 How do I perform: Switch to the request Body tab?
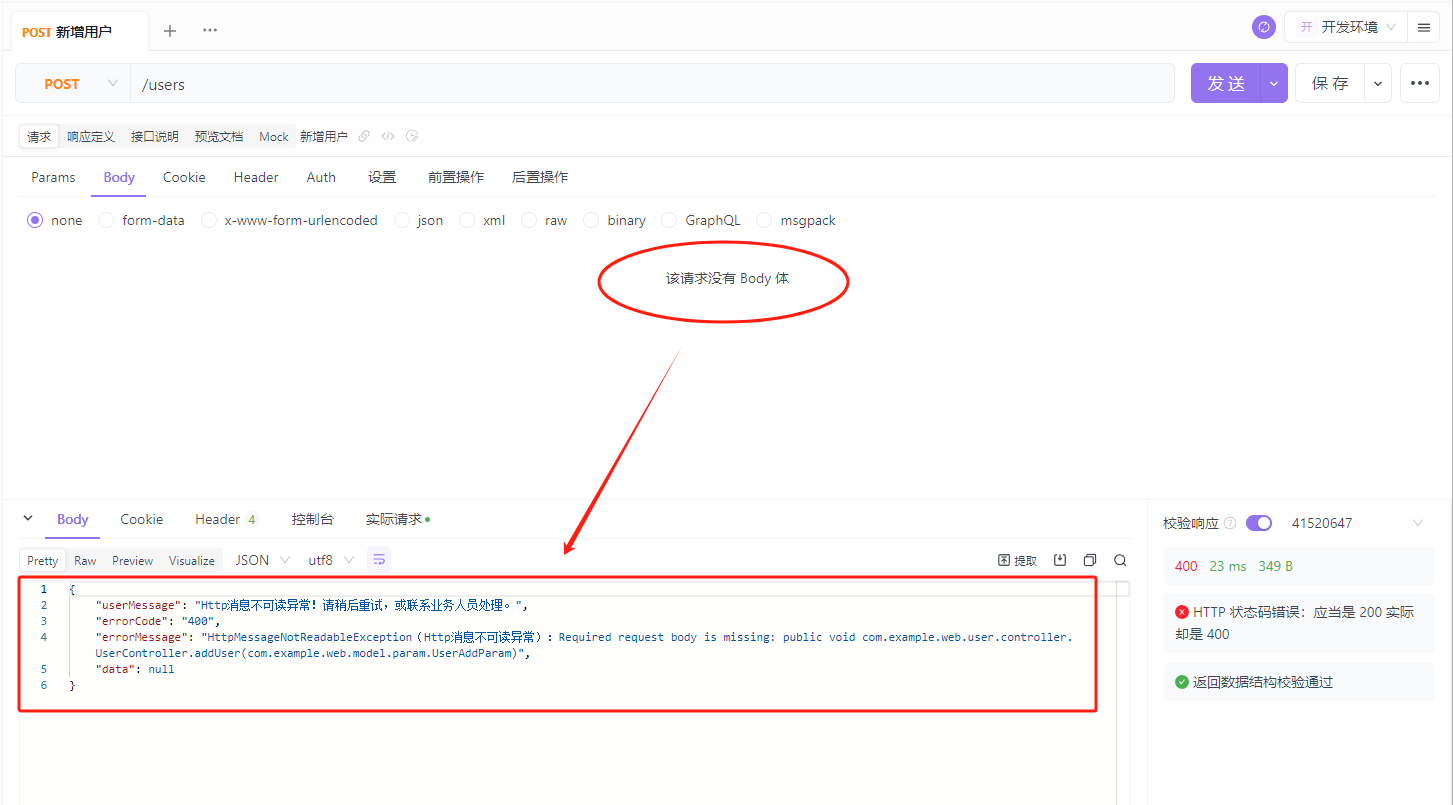tap(119, 177)
